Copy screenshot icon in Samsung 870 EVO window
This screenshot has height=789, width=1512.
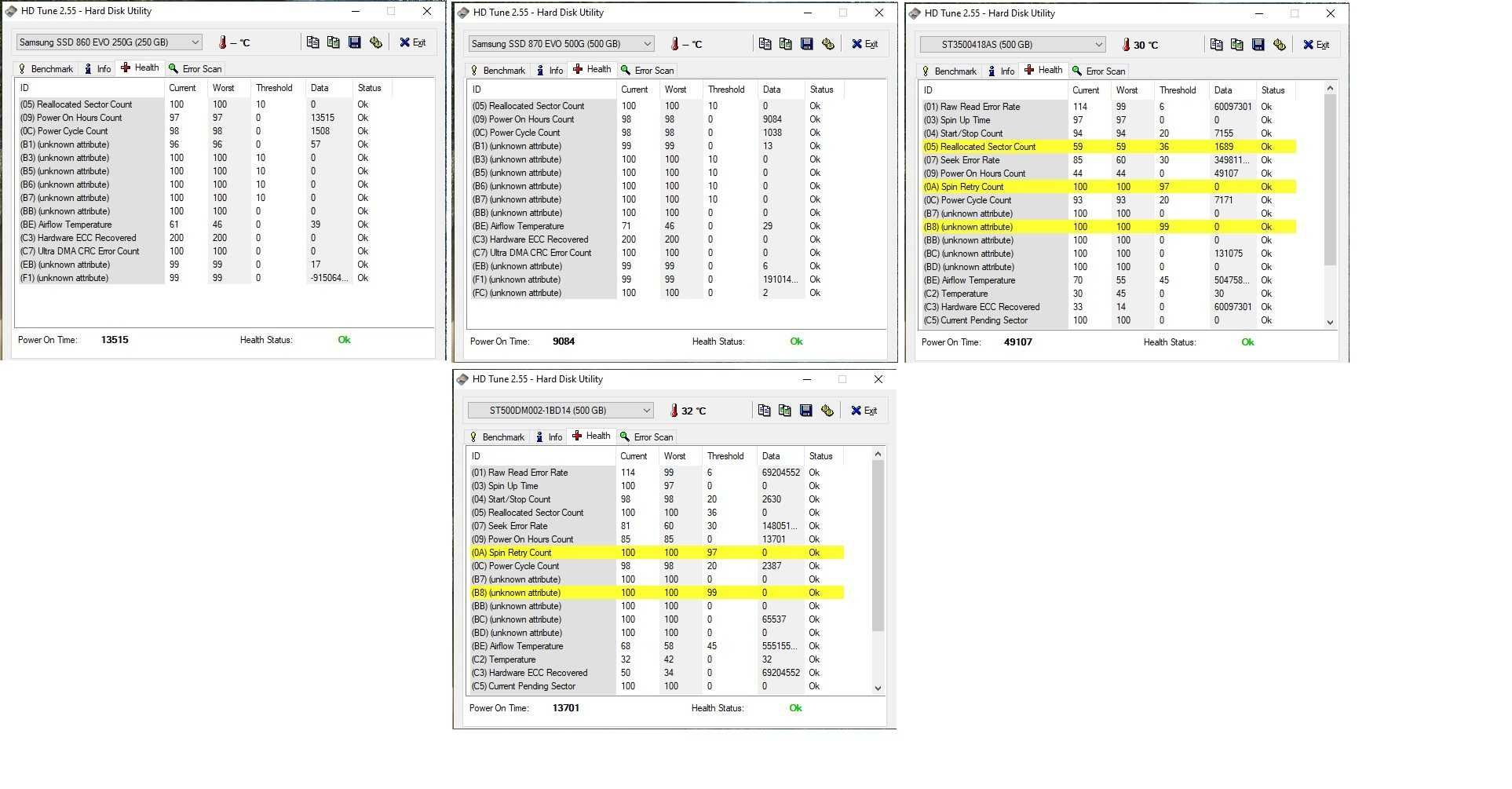pyautogui.click(x=786, y=44)
